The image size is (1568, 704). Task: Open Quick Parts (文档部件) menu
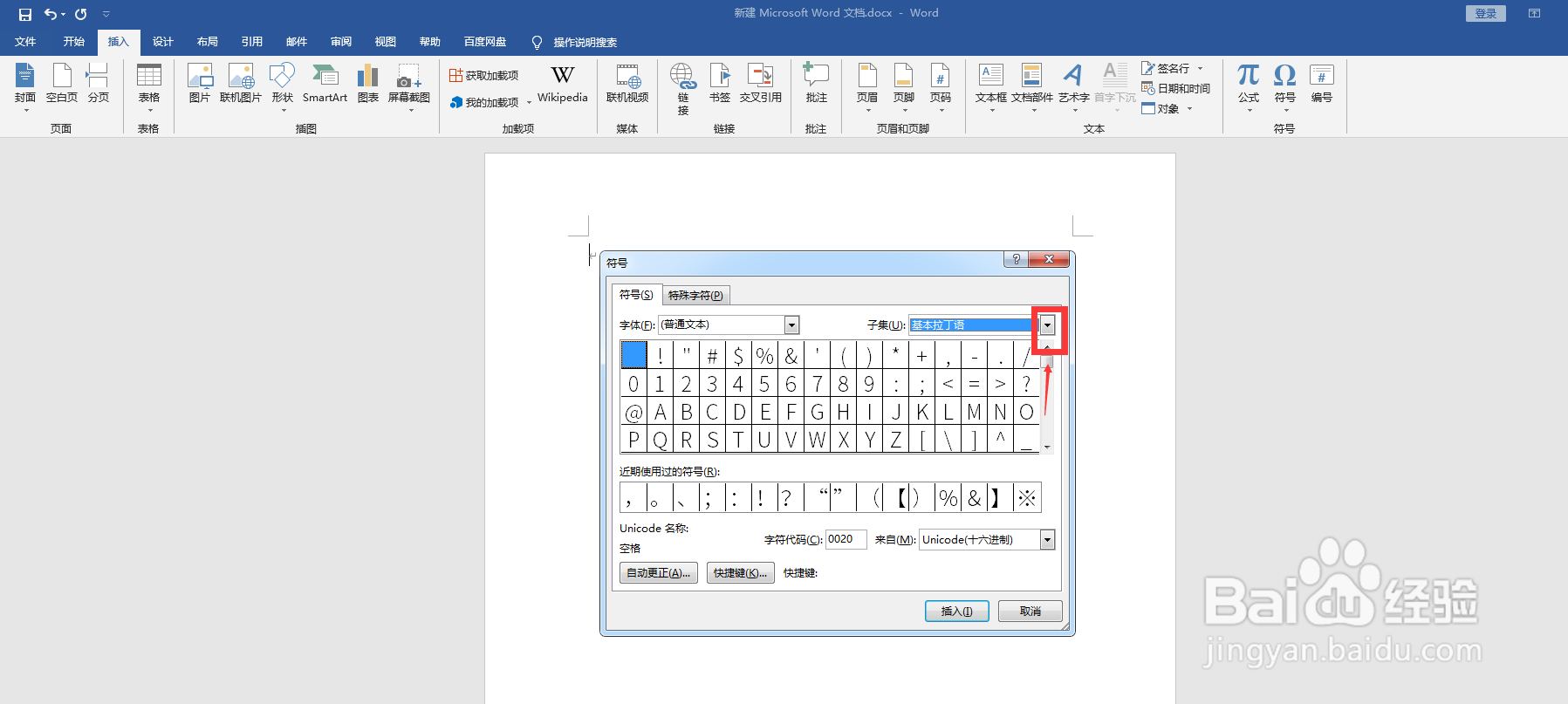1032,86
